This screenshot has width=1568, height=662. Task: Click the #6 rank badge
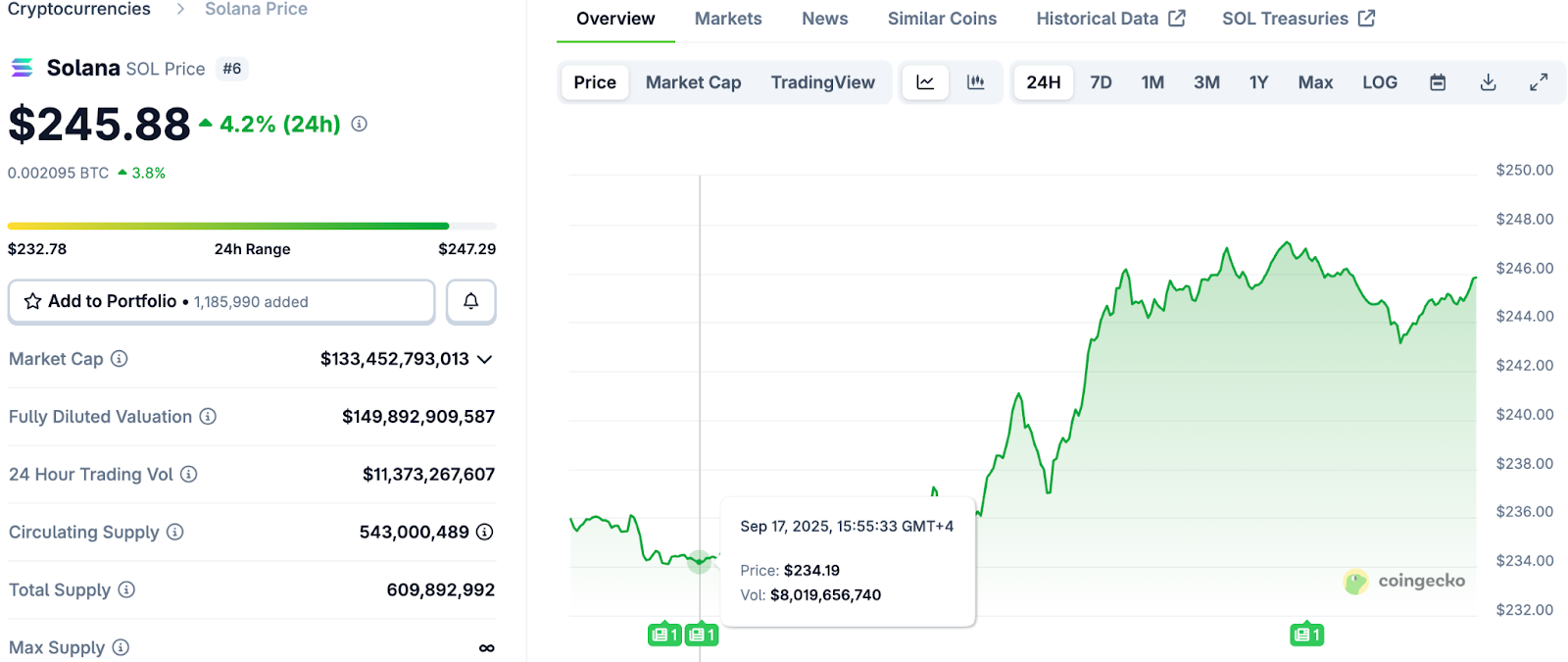coord(231,69)
